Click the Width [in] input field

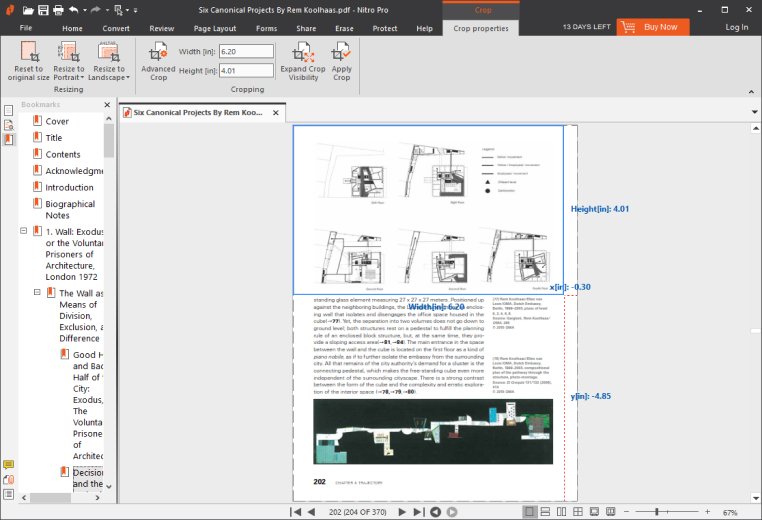pos(246,51)
